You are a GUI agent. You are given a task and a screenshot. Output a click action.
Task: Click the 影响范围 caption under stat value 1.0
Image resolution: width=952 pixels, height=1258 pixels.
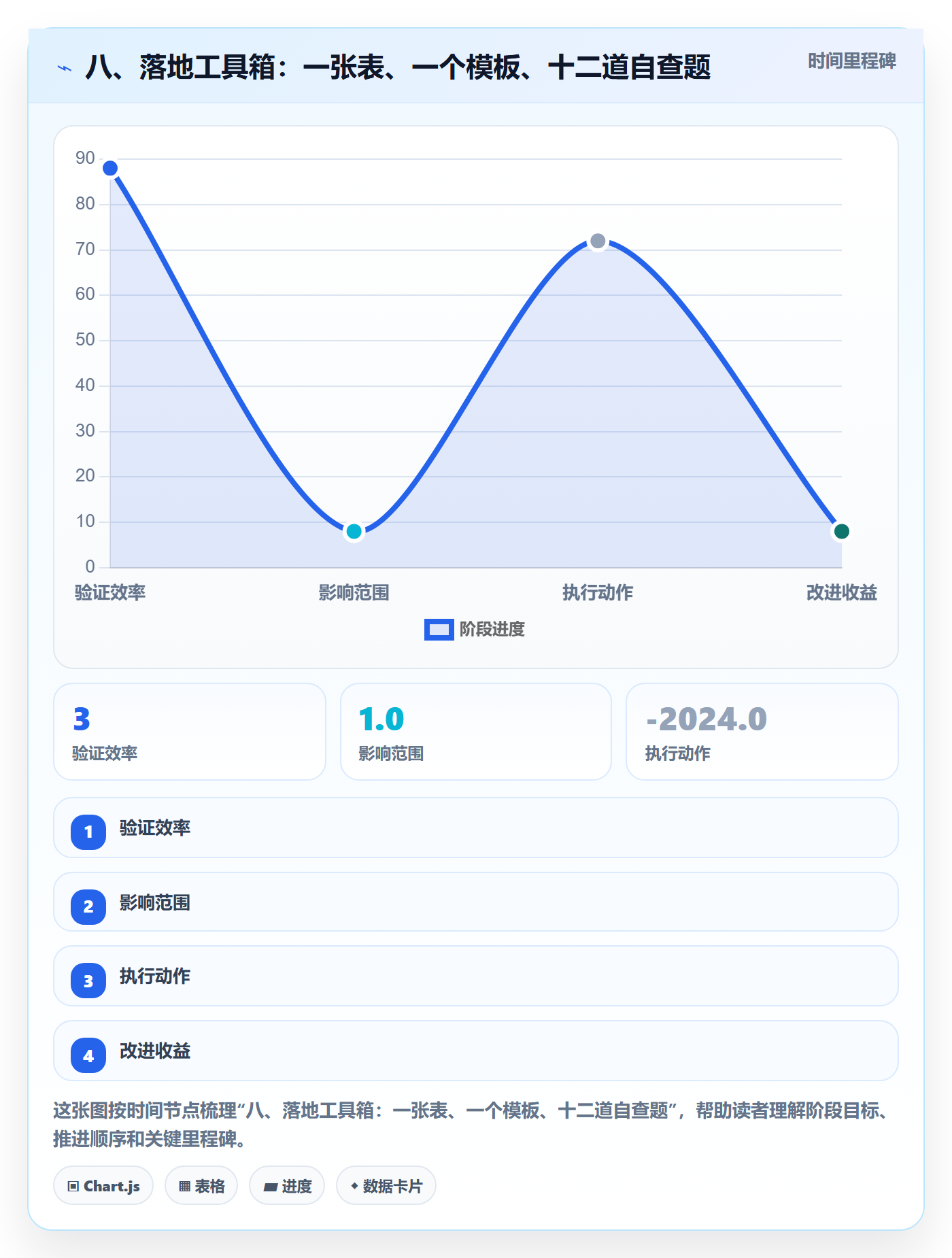coord(391,753)
